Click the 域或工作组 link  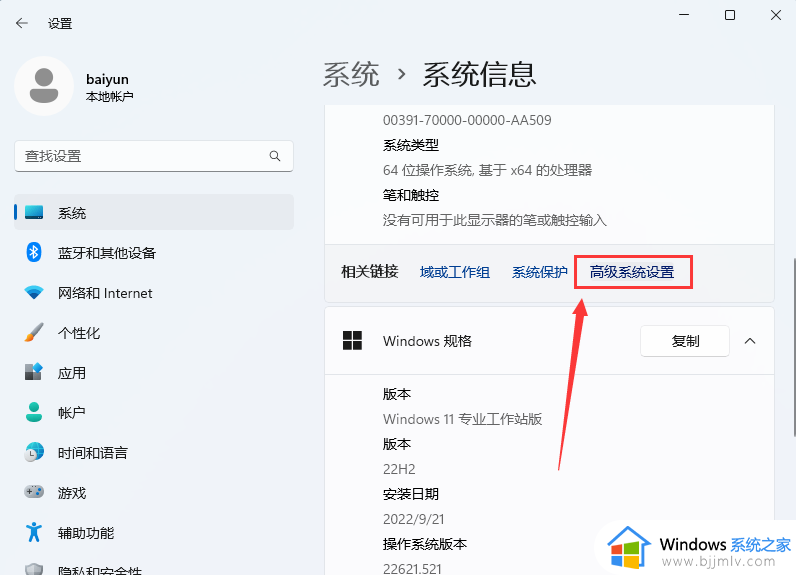coord(454,273)
